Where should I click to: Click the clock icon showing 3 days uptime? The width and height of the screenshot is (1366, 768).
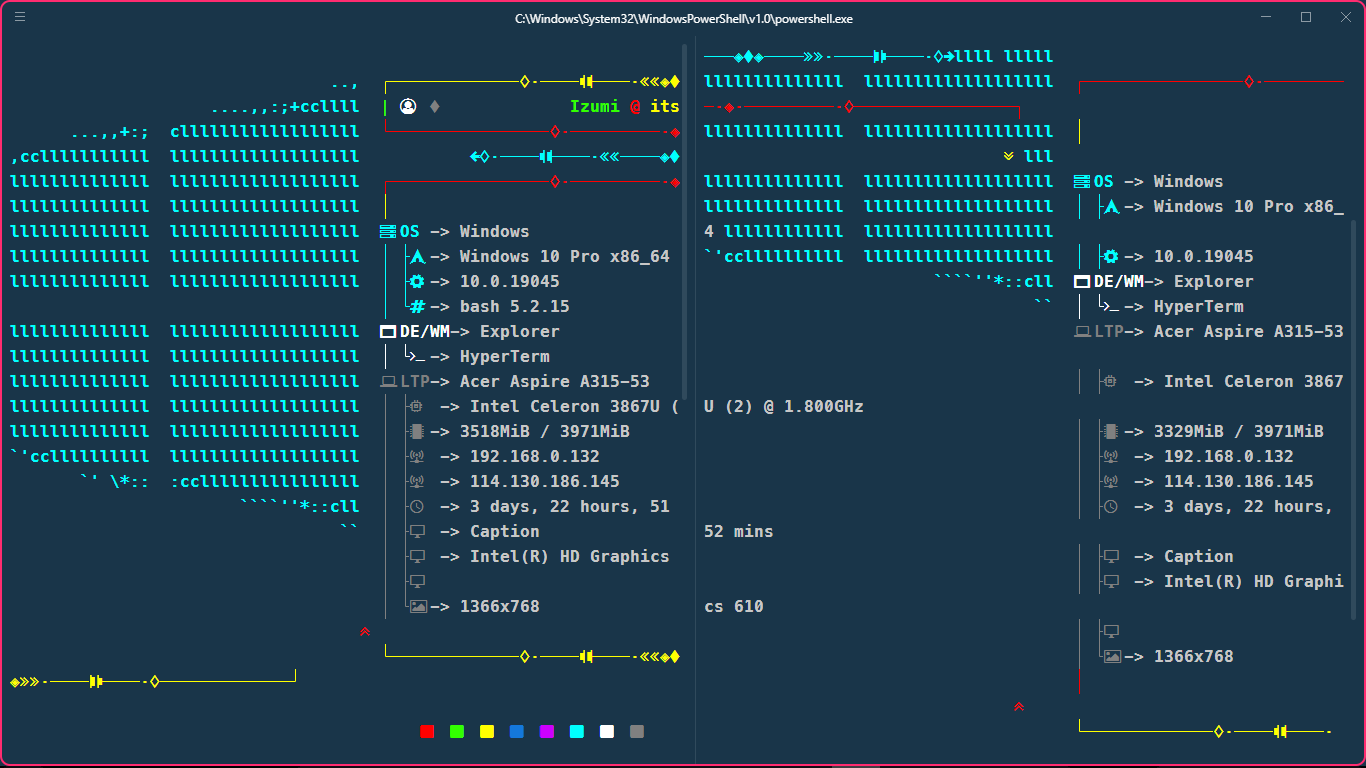418,506
